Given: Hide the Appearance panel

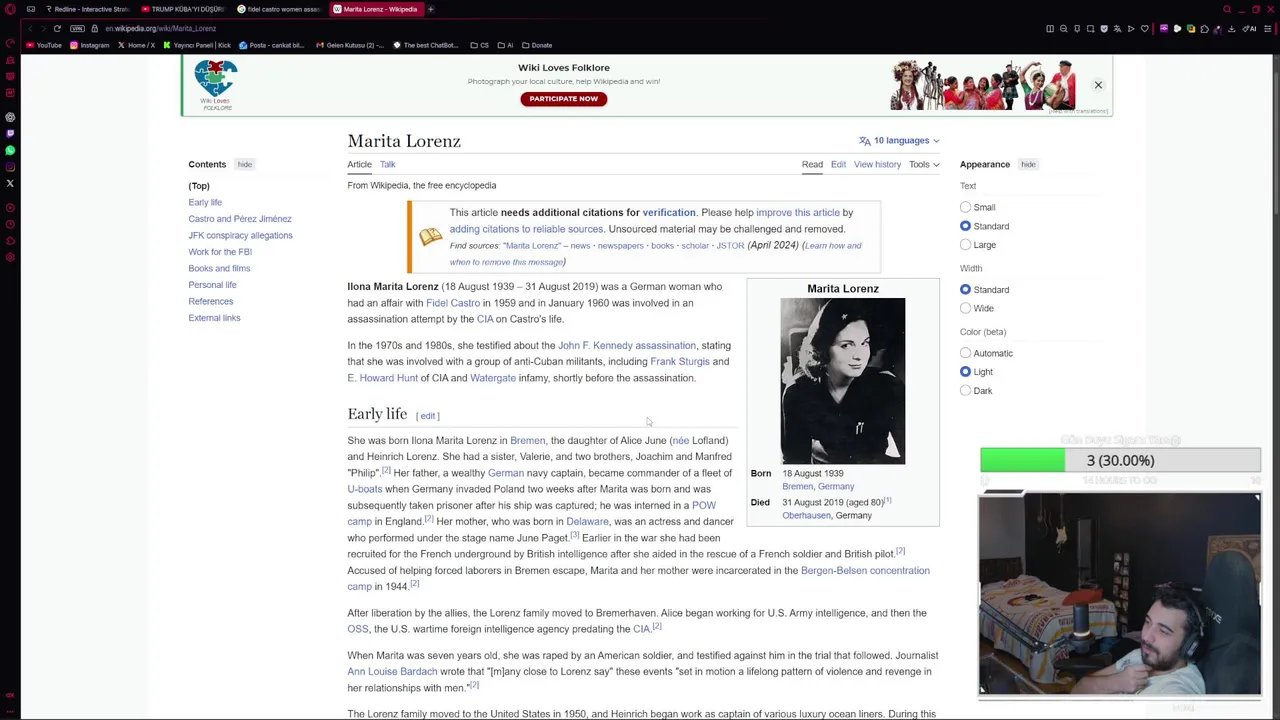Looking at the screenshot, I should (1028, 164).
